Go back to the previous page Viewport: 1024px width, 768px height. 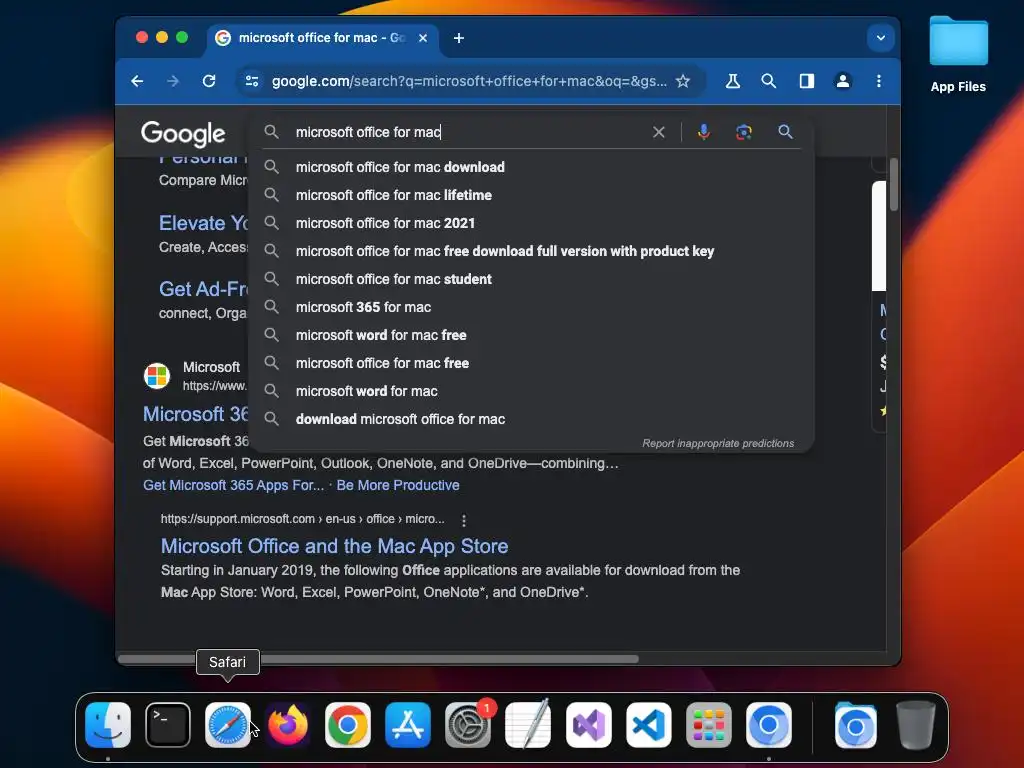point(137,81)
